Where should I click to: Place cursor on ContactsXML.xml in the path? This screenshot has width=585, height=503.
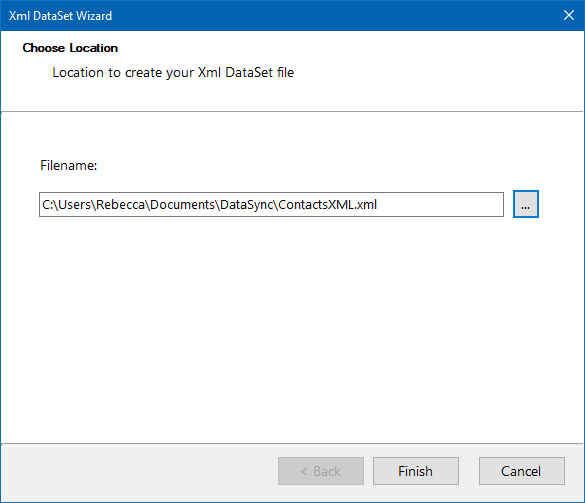click(x=328, y=204)
